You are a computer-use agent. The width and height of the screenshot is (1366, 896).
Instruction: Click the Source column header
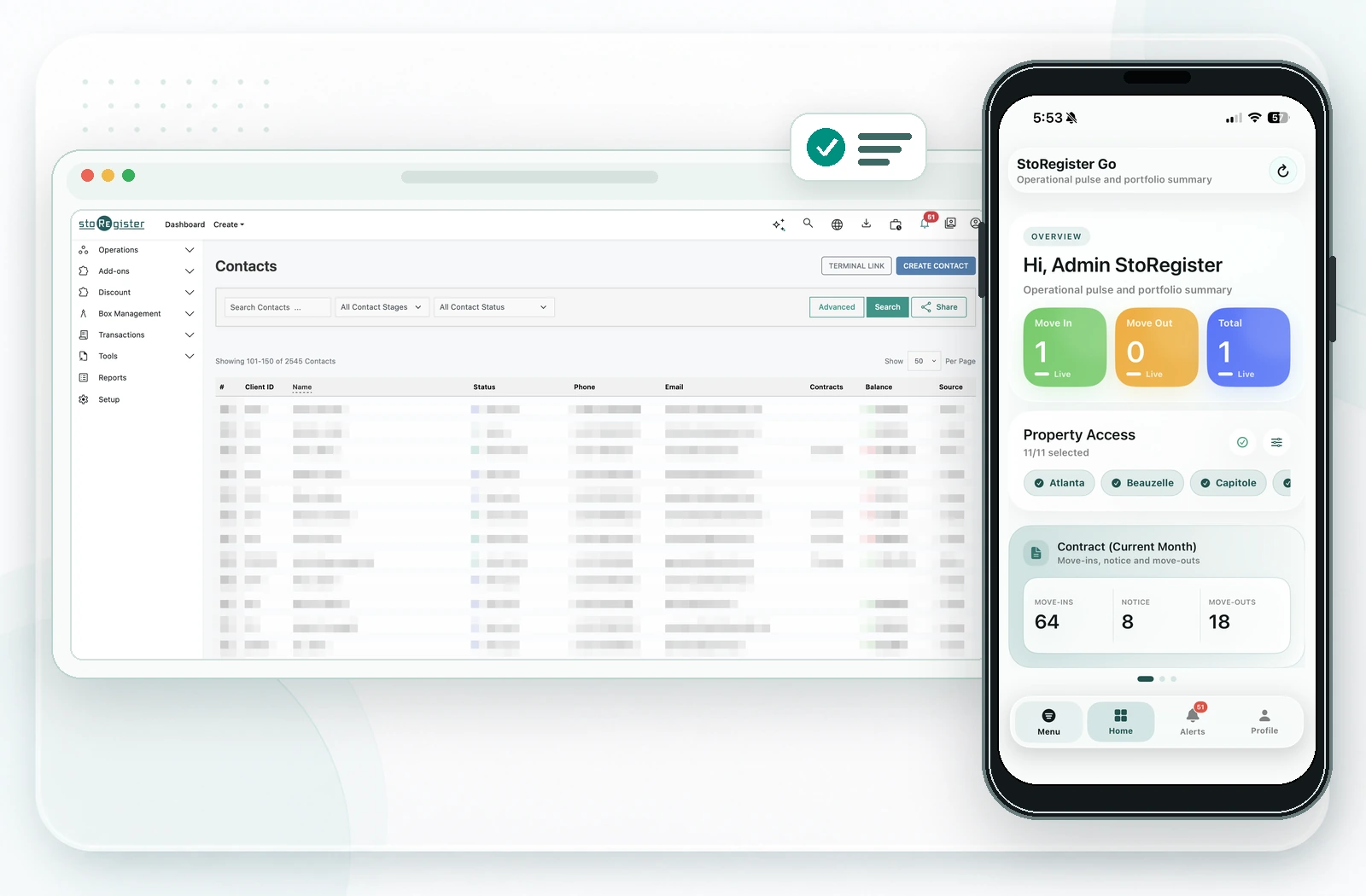pos(951,387)
